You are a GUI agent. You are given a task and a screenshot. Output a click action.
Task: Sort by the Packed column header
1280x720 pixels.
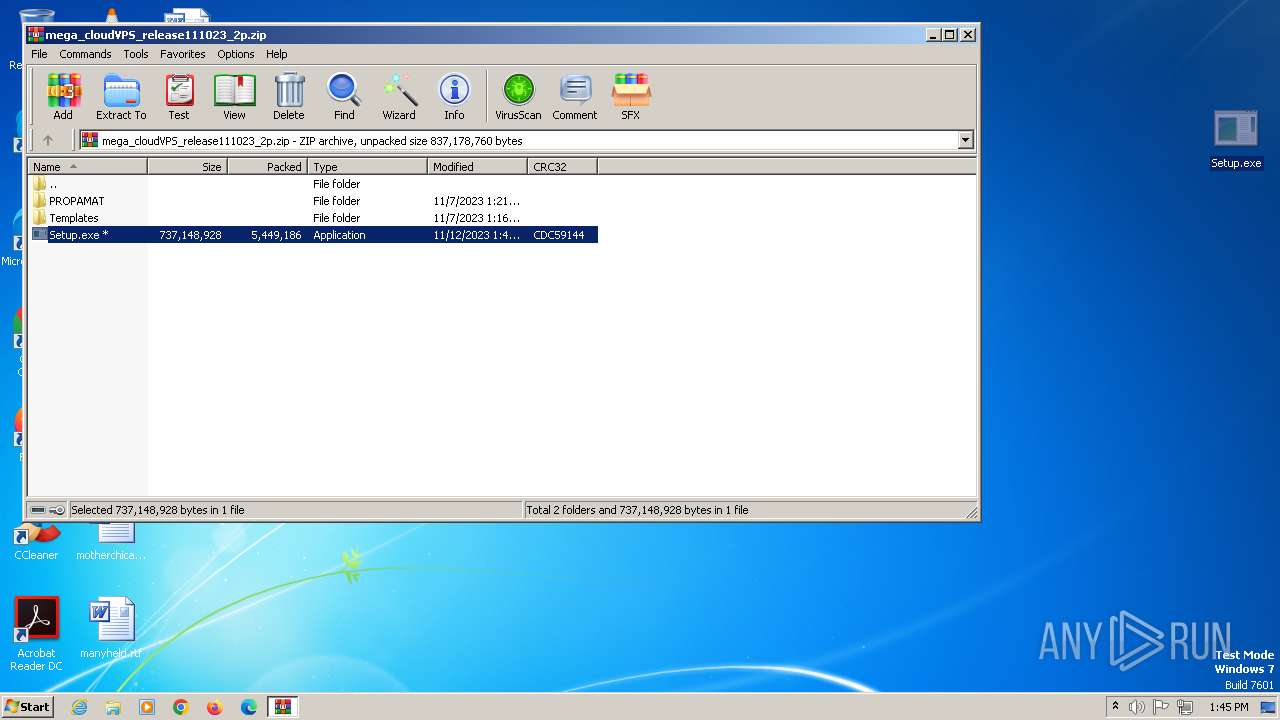(x=268, y=167)
